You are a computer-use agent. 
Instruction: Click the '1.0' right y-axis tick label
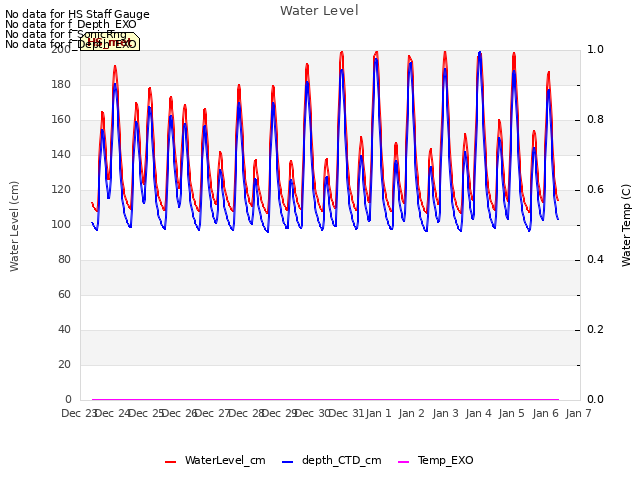click(x=595, y=49)
